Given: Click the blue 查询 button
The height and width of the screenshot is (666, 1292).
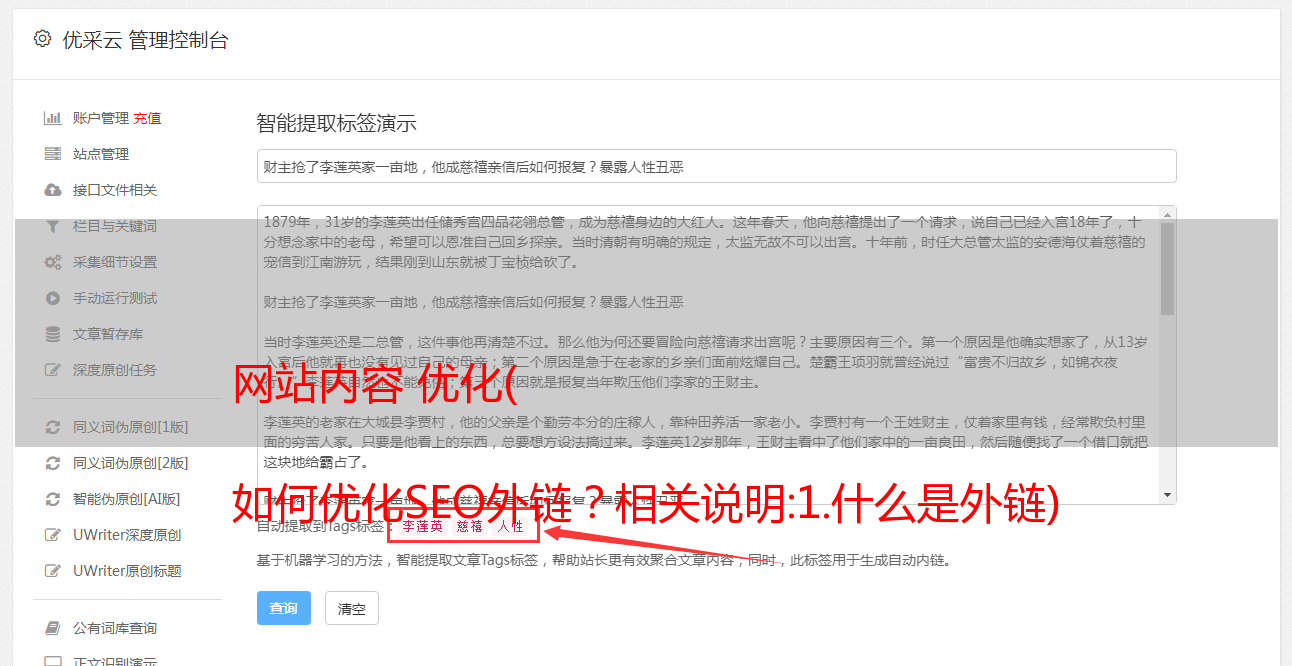Looking at the screenshot, I should 284,608.
